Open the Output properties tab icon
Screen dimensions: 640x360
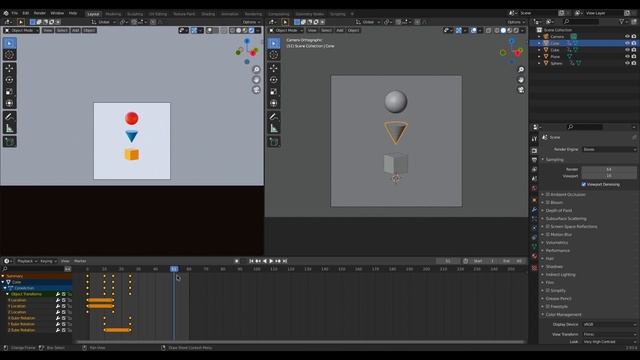tap(534, 160)
